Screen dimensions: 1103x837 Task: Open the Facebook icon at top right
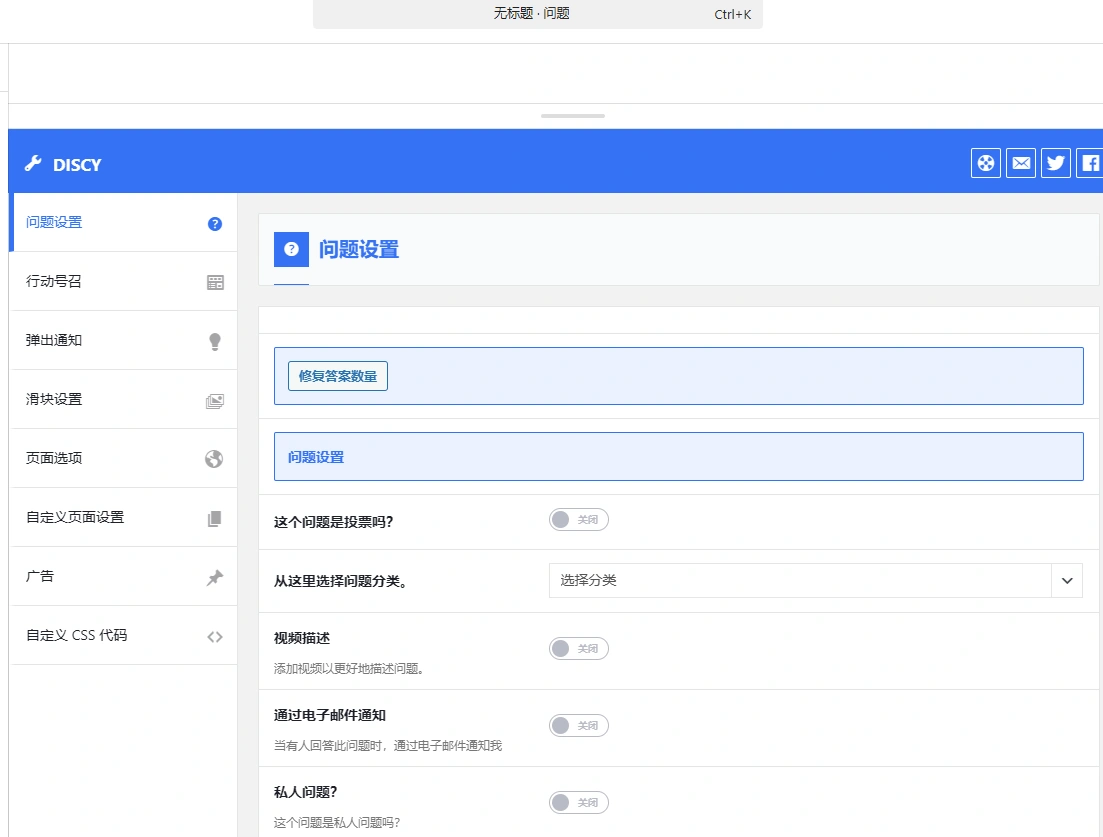click(x=1089, y=162)
